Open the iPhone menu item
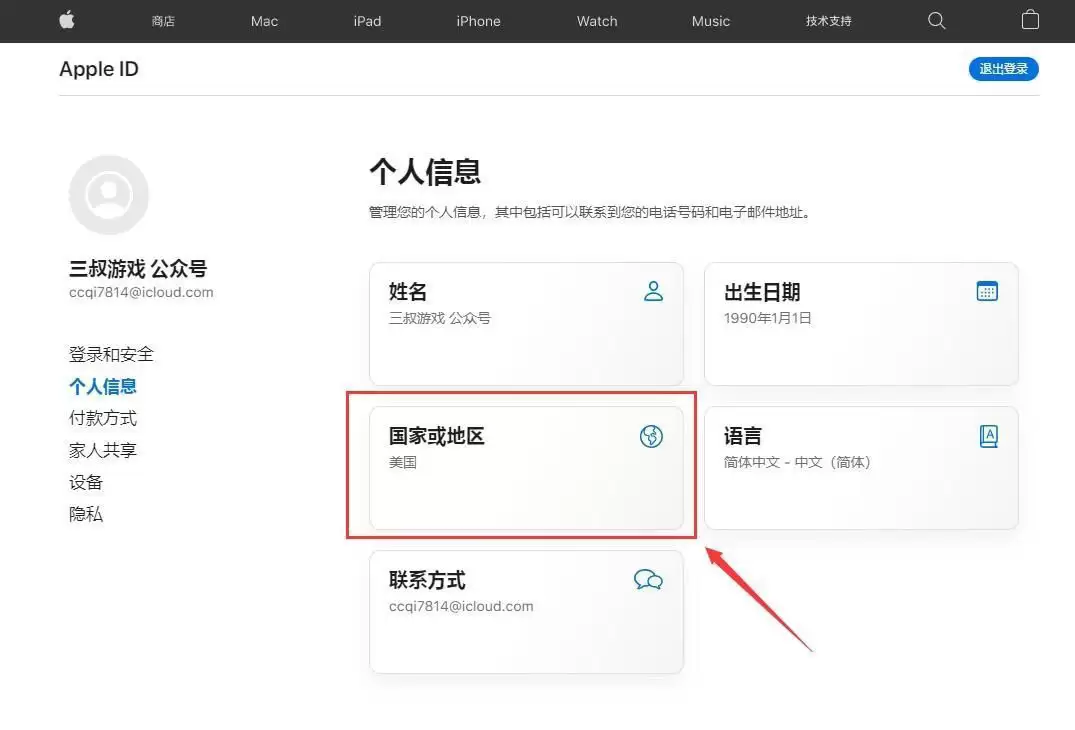The width and height of the screenshot is (1075, 730). (x=478, y=20)
